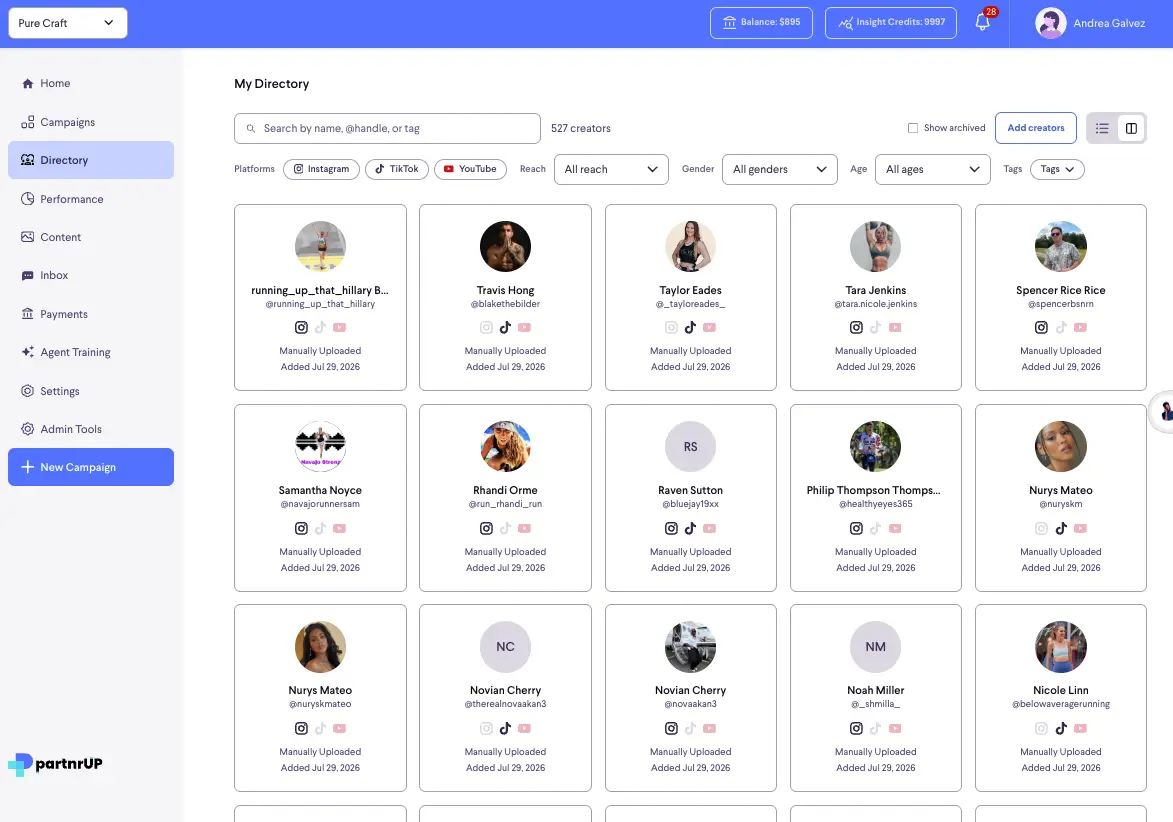Viewport: 1173px width, 822px height.
Task: Click Instagram icon on Samantha Noyce card
Action: coord(301,529)
